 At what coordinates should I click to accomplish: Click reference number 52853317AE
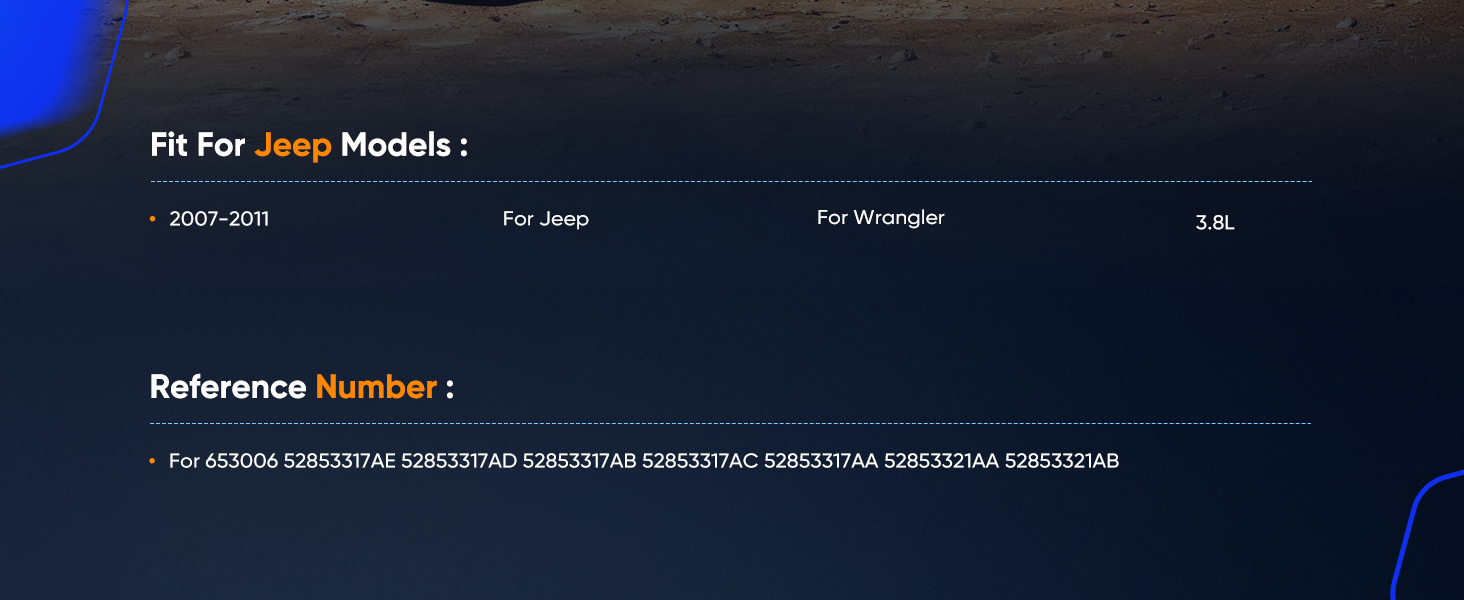340,461
